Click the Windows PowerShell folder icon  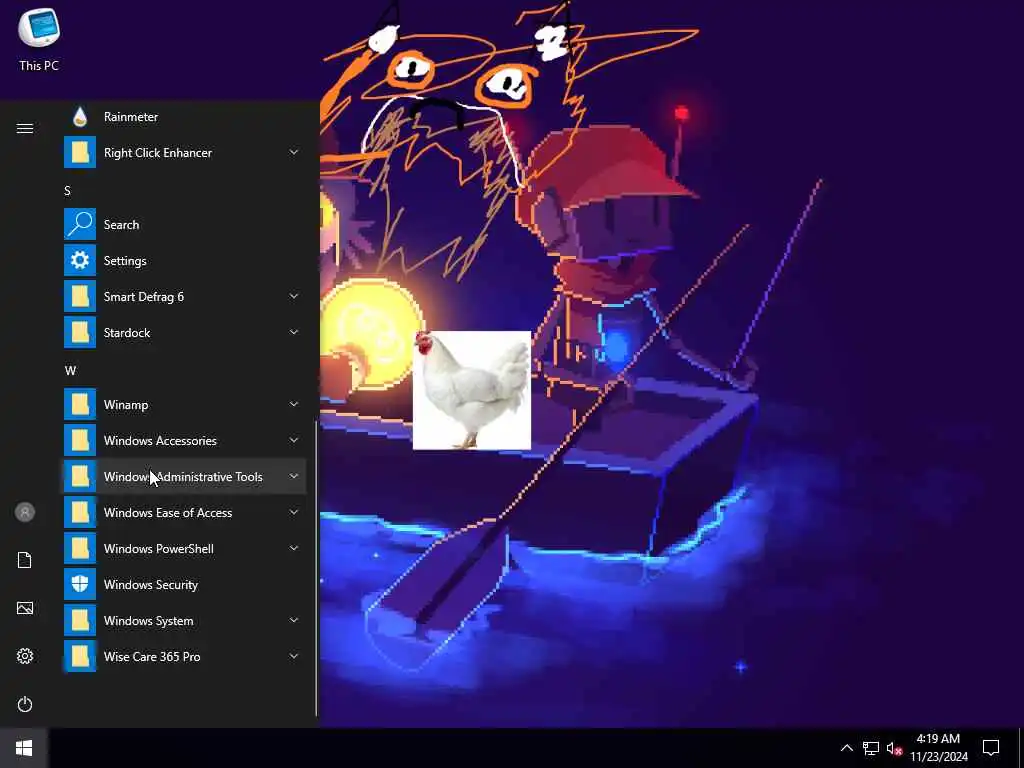click(80, 549)
